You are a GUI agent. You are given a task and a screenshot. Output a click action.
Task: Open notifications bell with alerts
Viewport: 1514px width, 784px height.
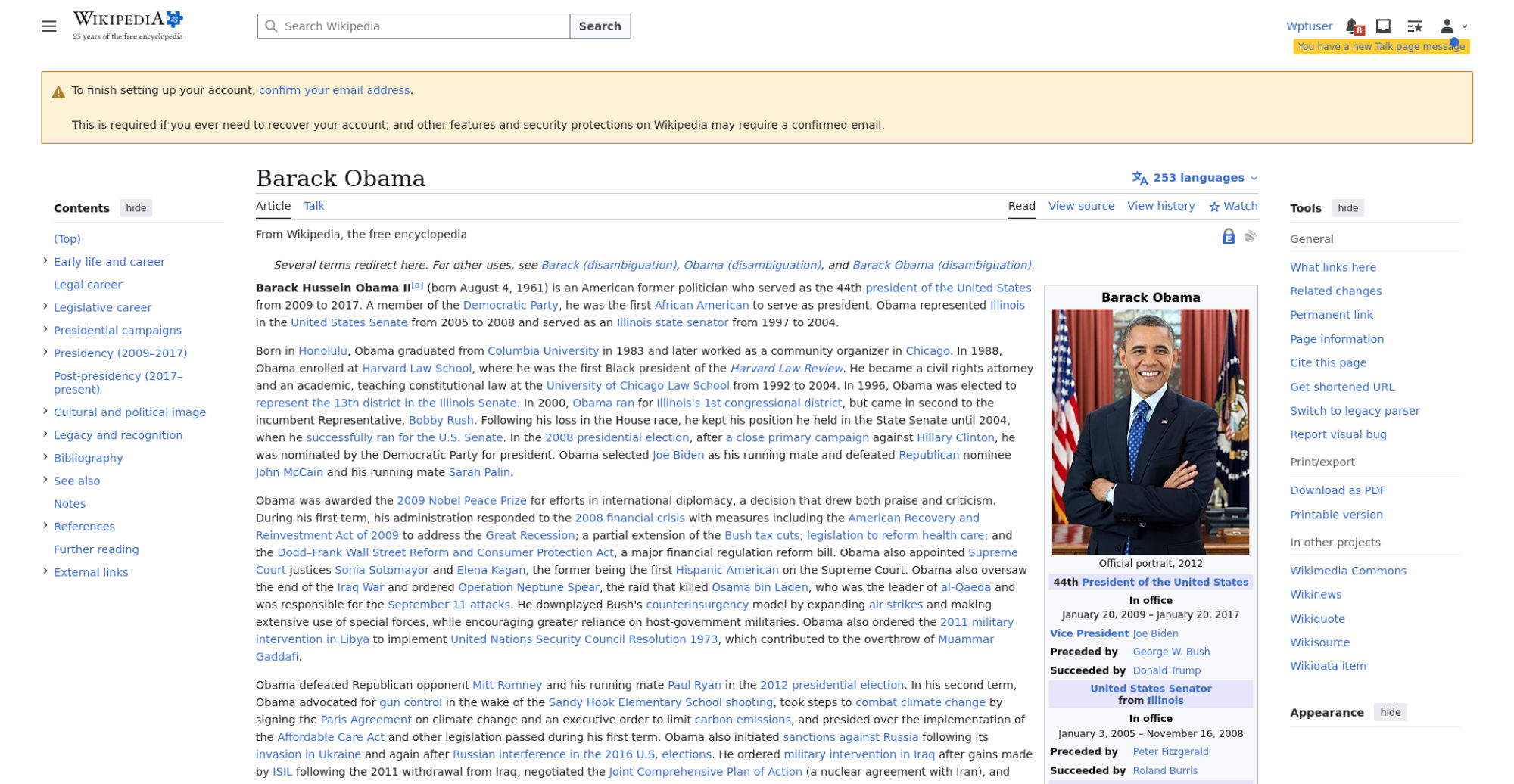(1354, 26)
